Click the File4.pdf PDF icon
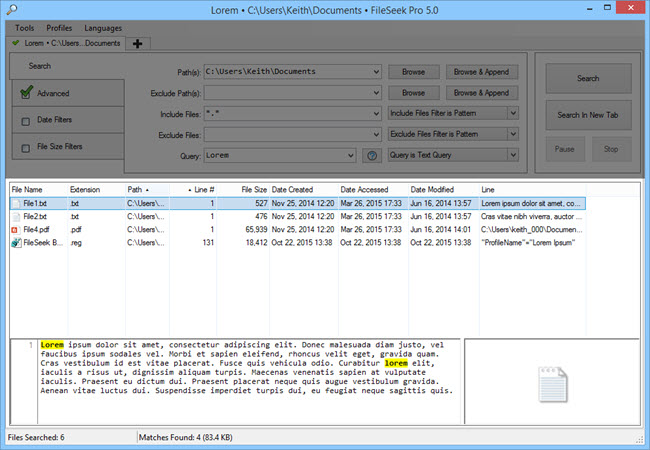 tap(16, 230)
